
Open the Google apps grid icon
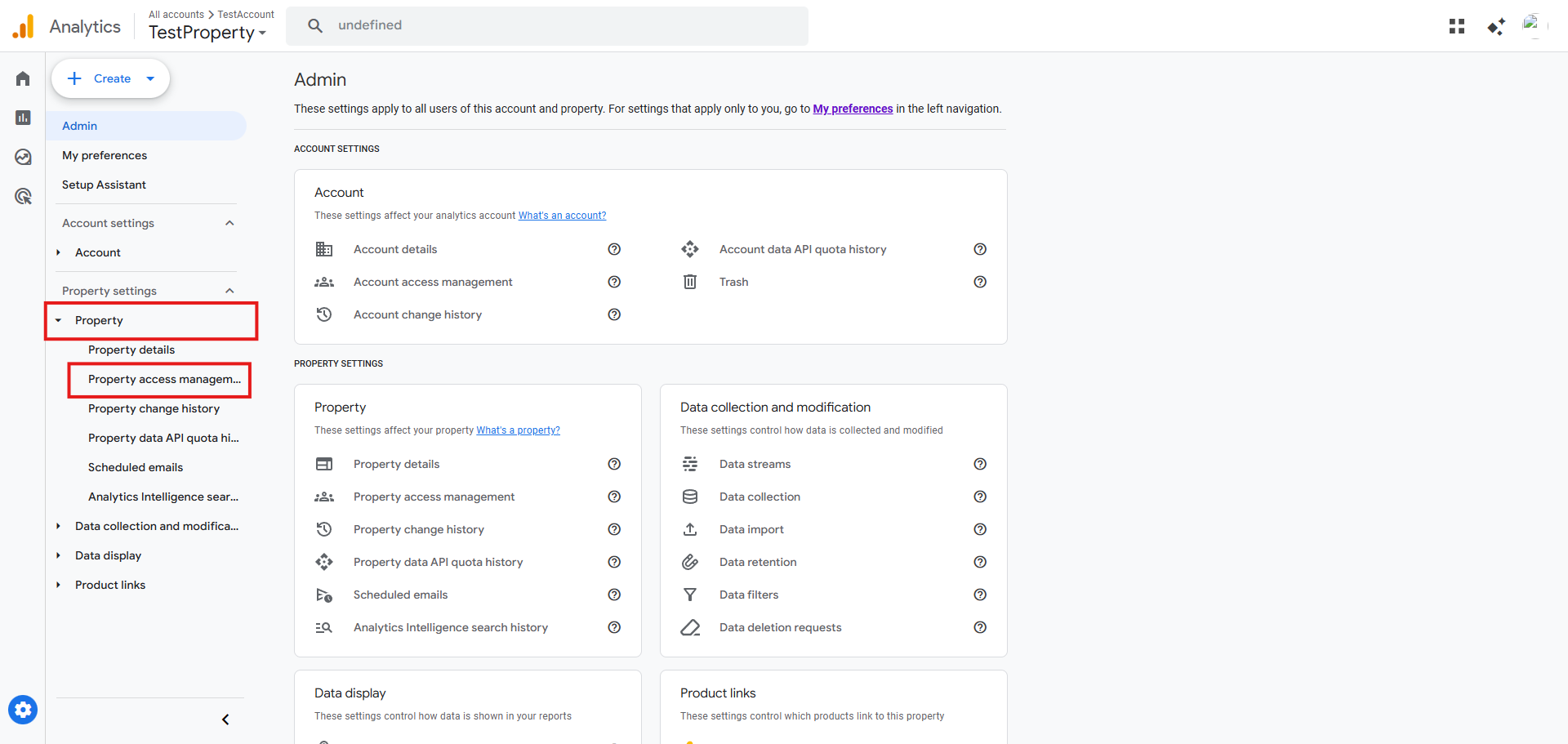pyautogui.click(x=1457, y=26)
